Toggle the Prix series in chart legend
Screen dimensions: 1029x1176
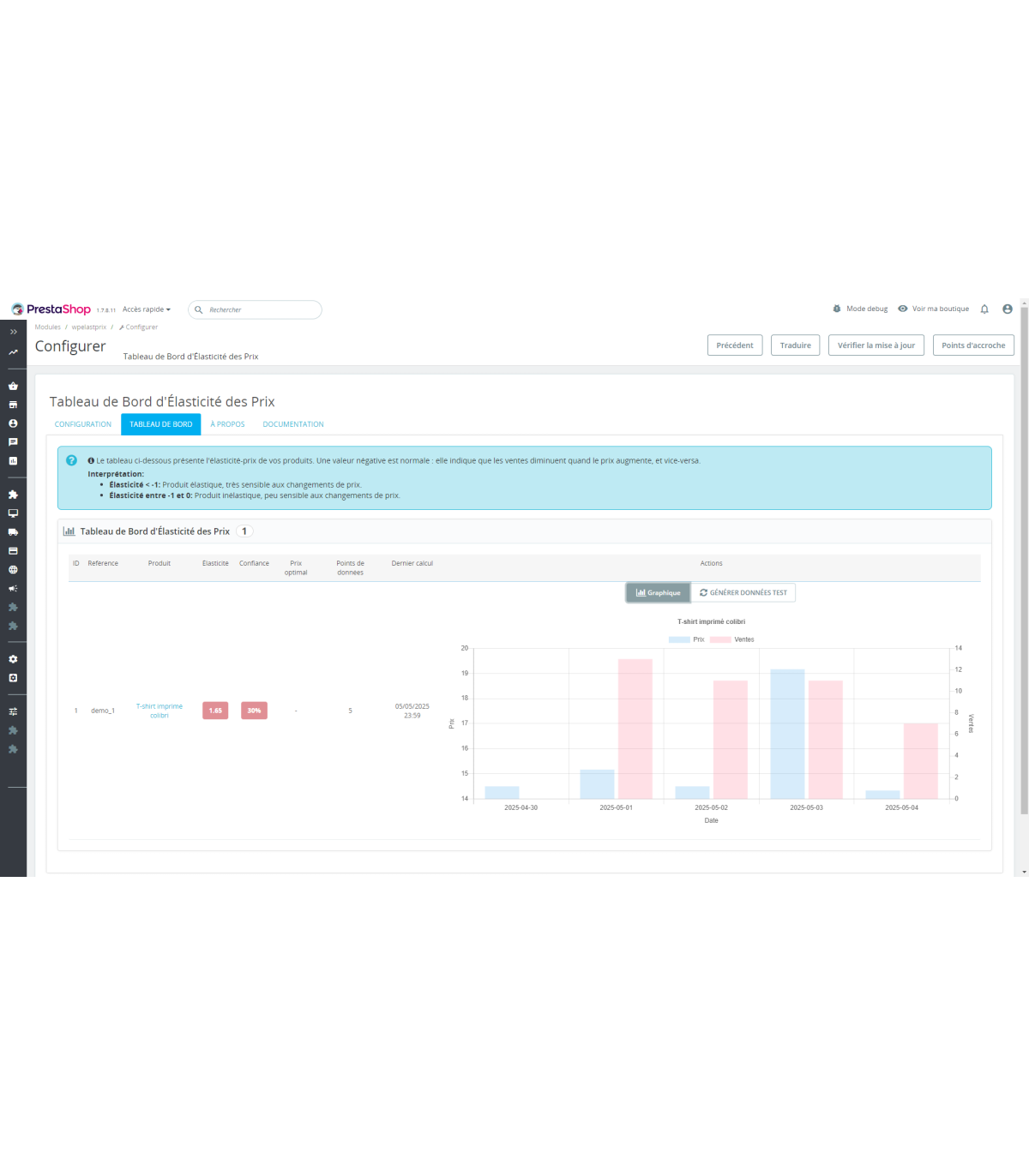pos(686,639)
